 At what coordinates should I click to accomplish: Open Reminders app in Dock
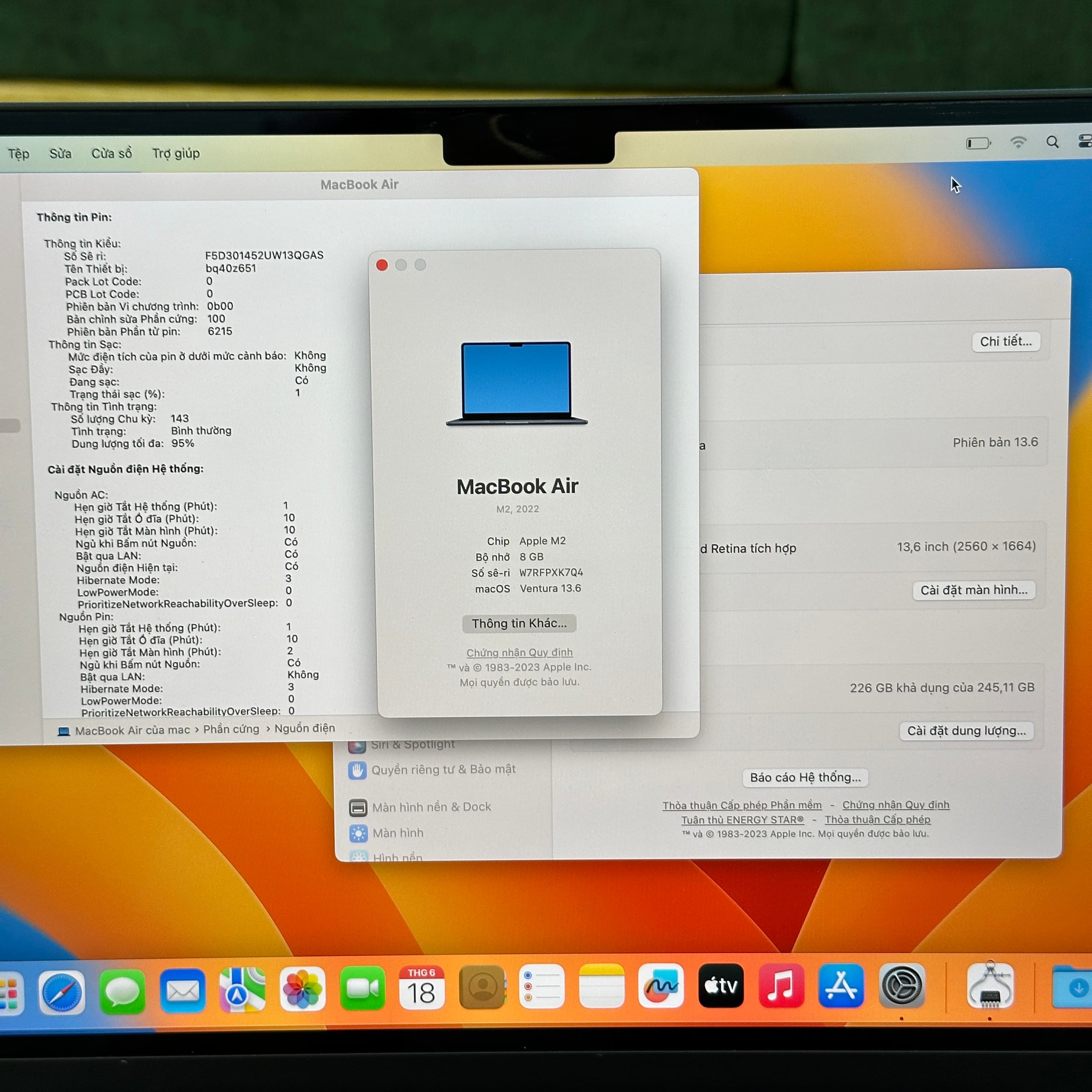[x=541, y=987]
